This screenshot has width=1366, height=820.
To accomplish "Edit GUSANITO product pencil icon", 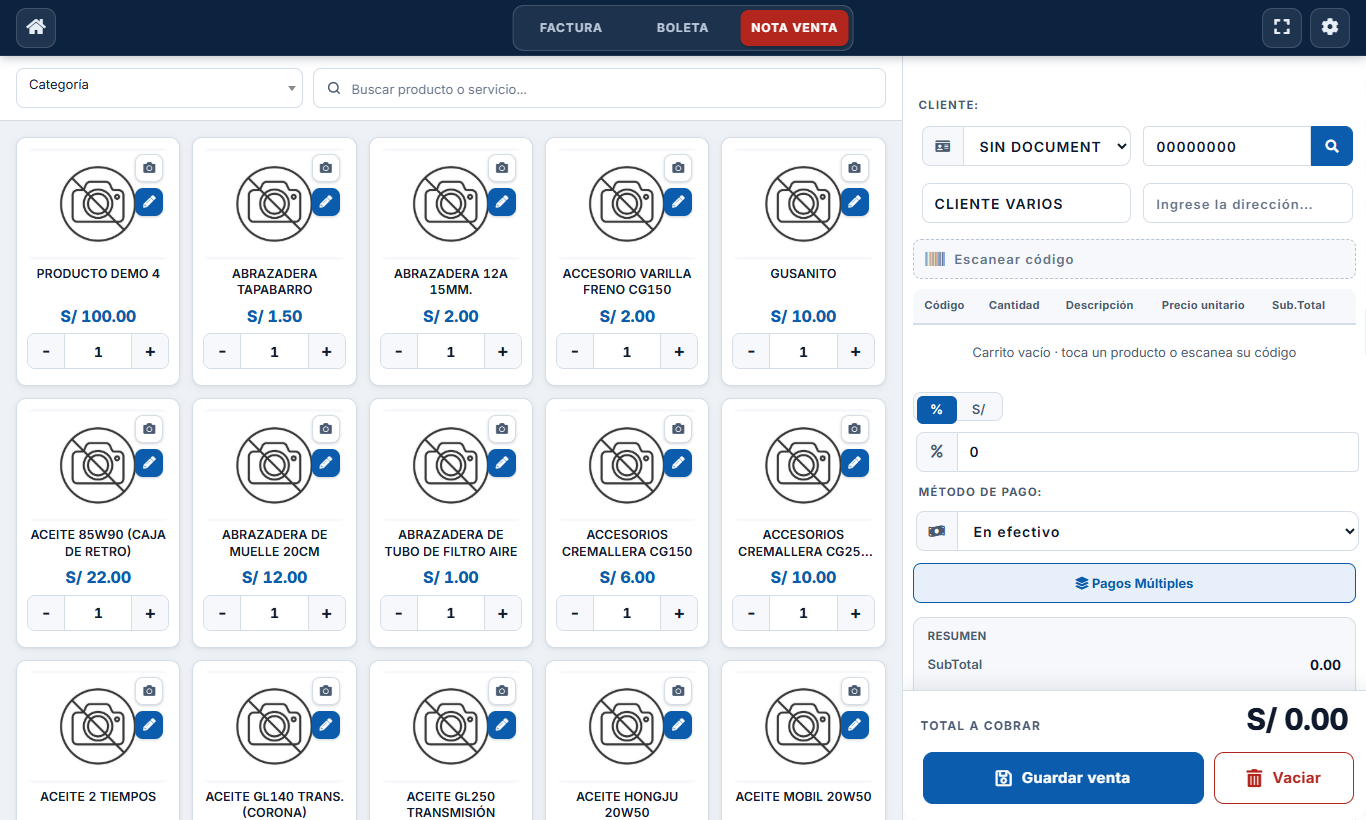I will tap(855, 202).
